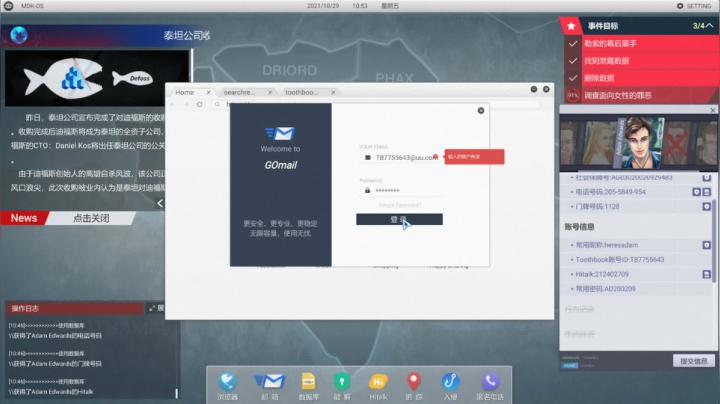The width and height of the screenshot is (720, 404).
Task: Click the 点击关闭 news close button
Action: (91, 218)
